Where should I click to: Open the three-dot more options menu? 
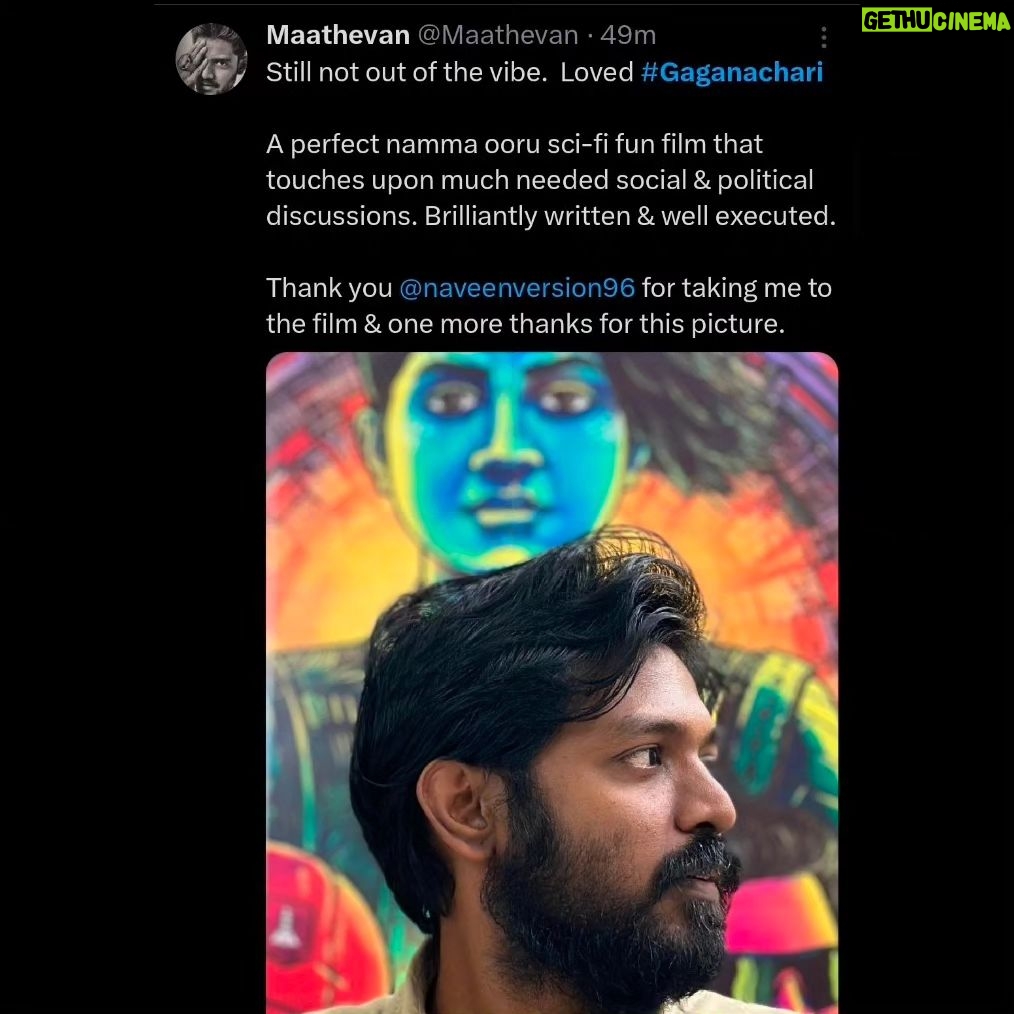click(823, 38)
